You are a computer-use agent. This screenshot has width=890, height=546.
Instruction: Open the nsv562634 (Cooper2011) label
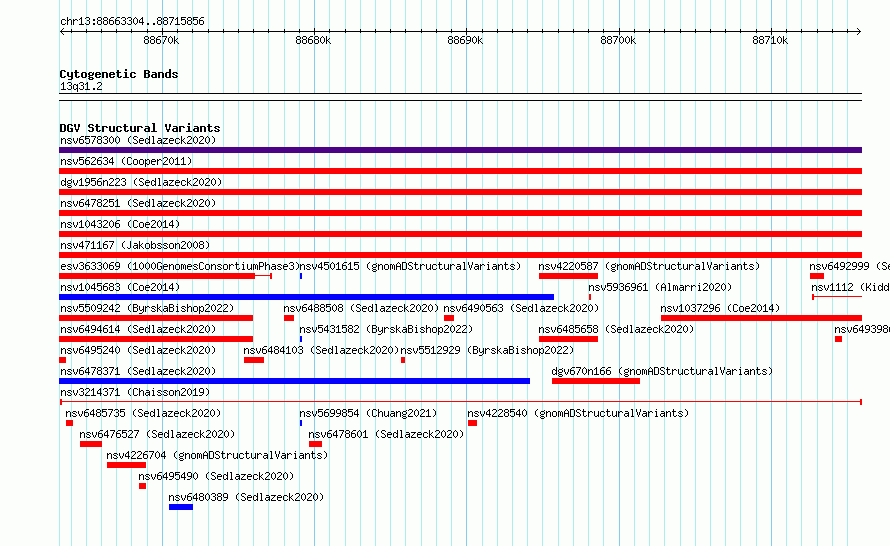(x=126, y=161)
